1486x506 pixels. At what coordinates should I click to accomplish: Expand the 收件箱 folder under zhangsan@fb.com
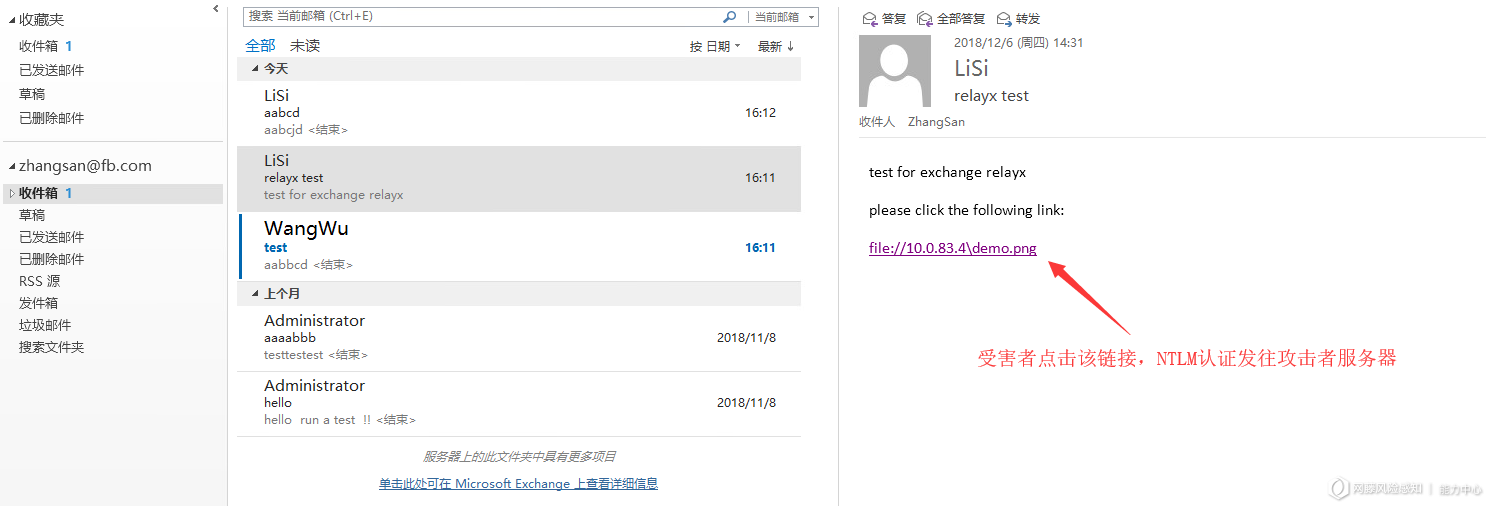(11, 193)
